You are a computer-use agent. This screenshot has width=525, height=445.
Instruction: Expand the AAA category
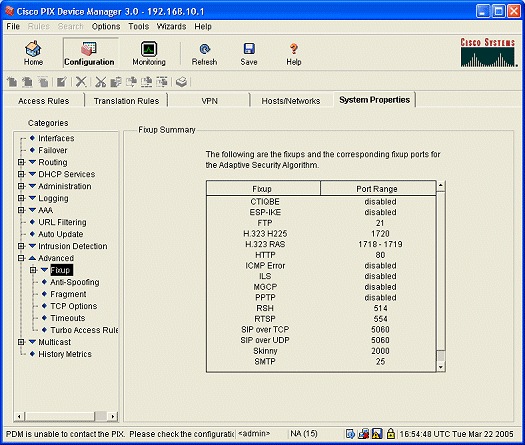[x=21, y=210]
